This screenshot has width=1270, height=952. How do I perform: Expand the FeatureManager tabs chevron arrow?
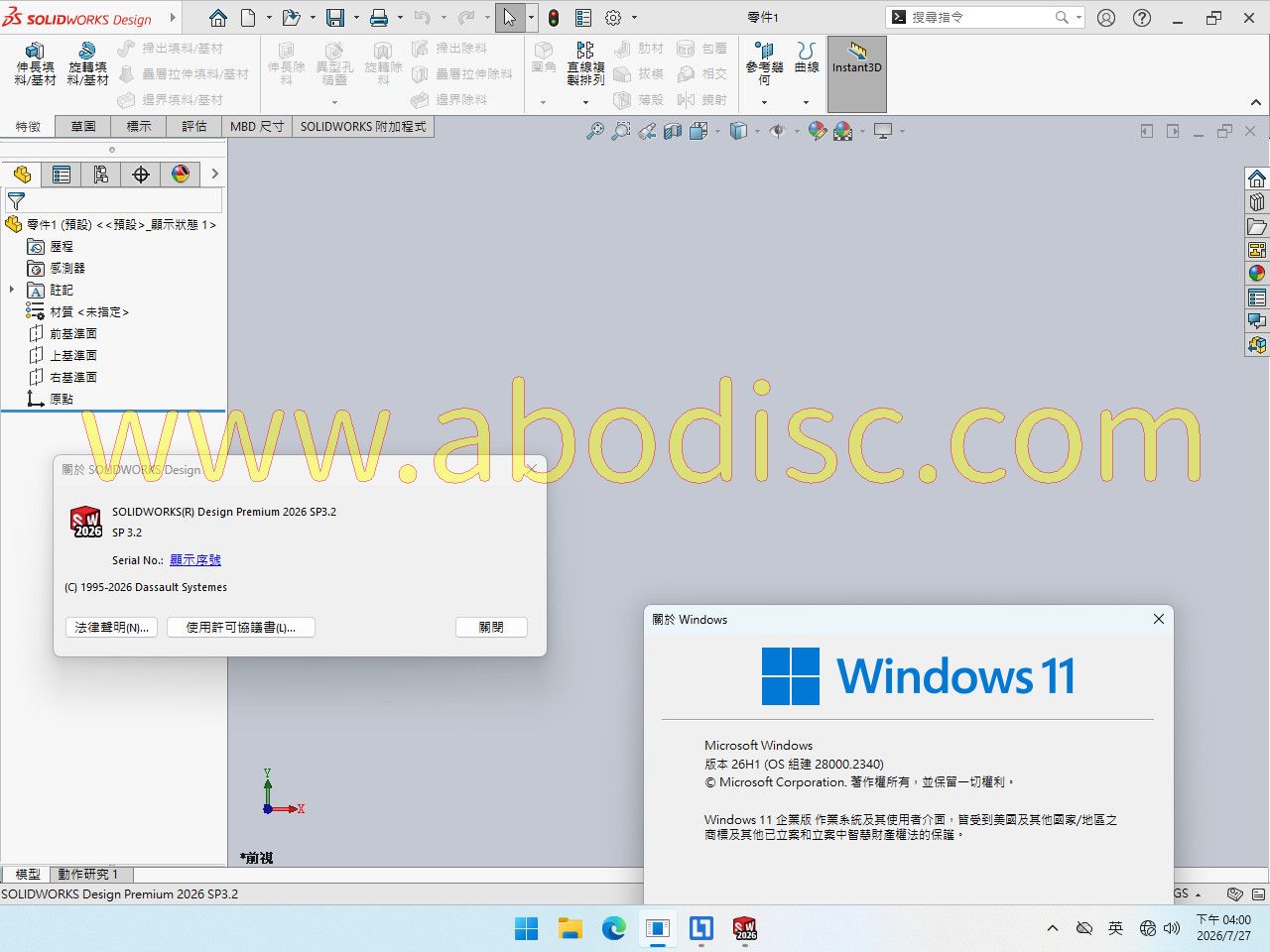tap(214, 175)
